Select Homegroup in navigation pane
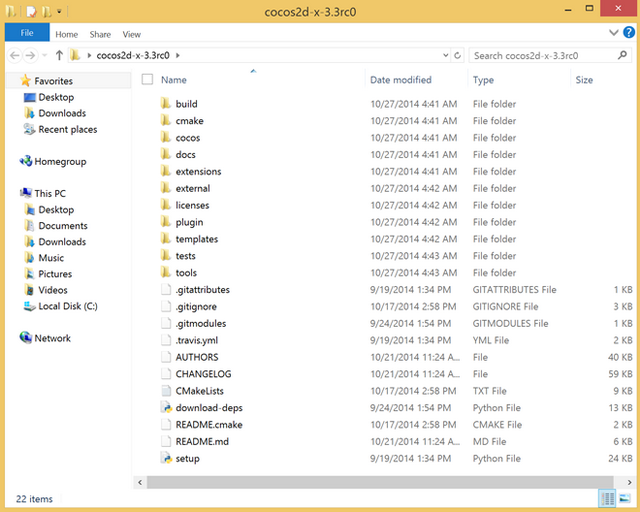This screenshot has width=640, height=512. [60, 161]
